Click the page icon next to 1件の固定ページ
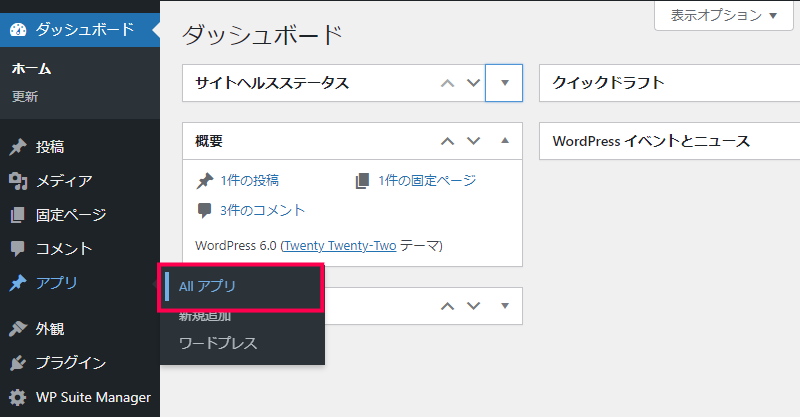 point(362,181)
